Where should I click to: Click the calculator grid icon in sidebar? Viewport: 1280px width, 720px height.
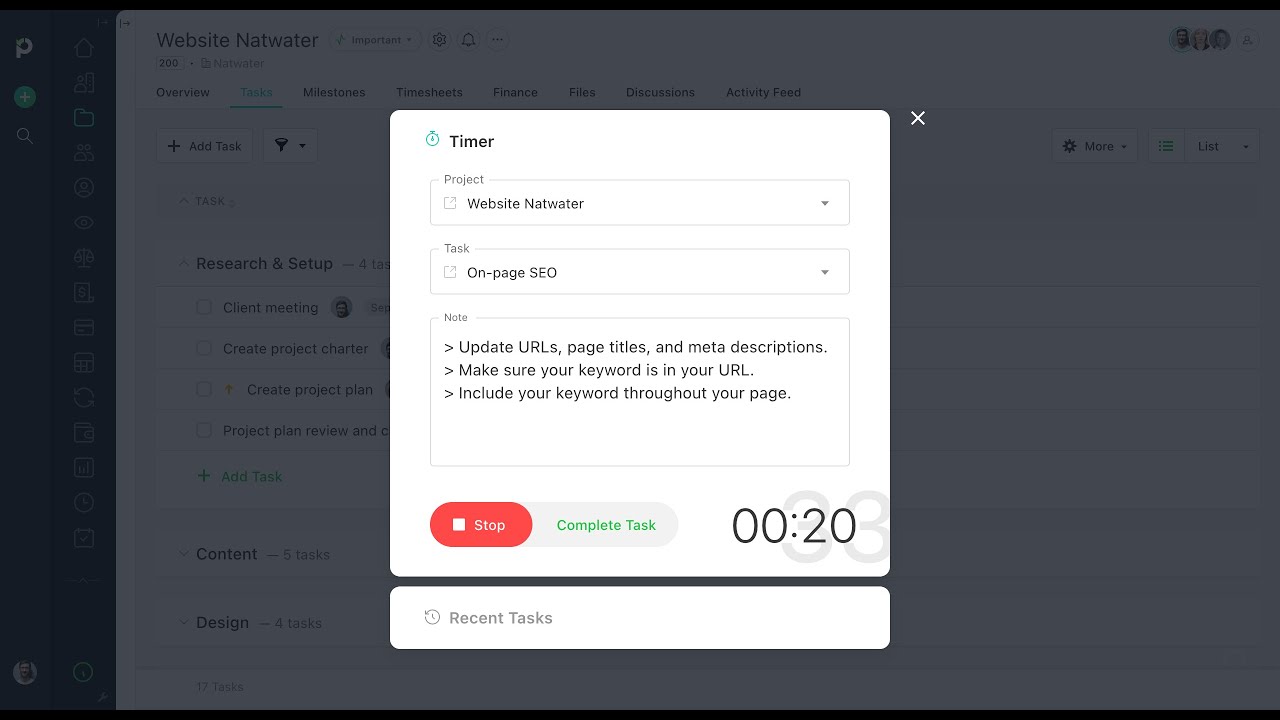(x=84, y=363)
